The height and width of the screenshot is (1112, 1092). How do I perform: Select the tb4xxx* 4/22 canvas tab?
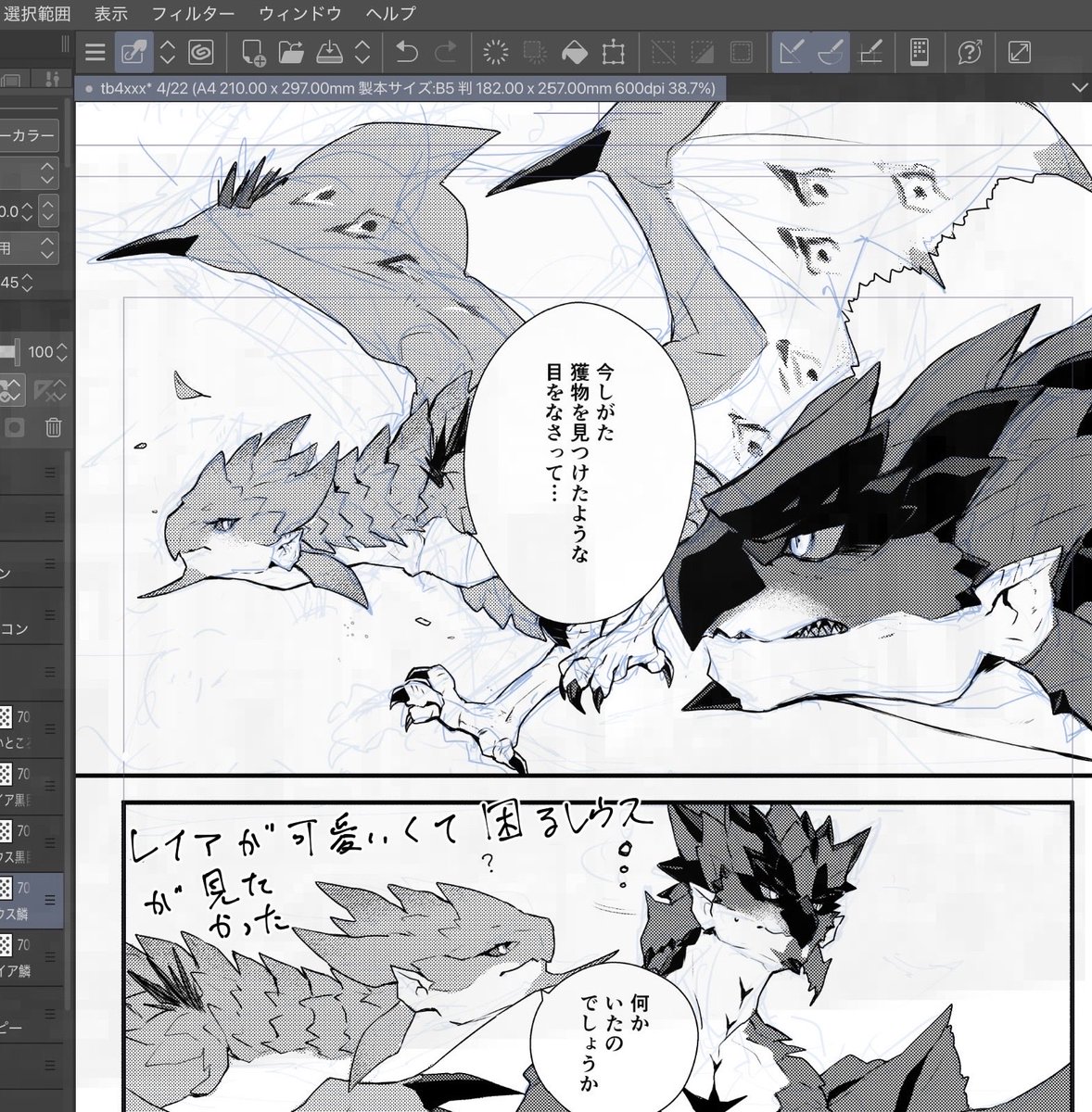pyautogui.click(x=400, y=89)
